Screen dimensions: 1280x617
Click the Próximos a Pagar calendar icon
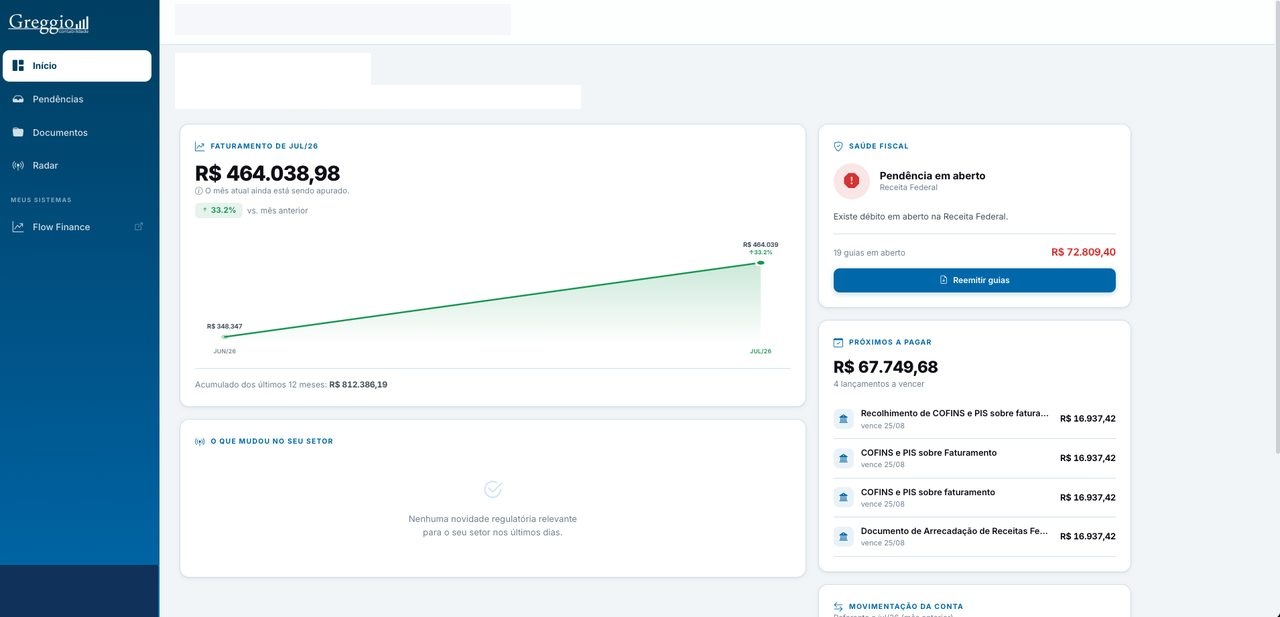point(839,342)
